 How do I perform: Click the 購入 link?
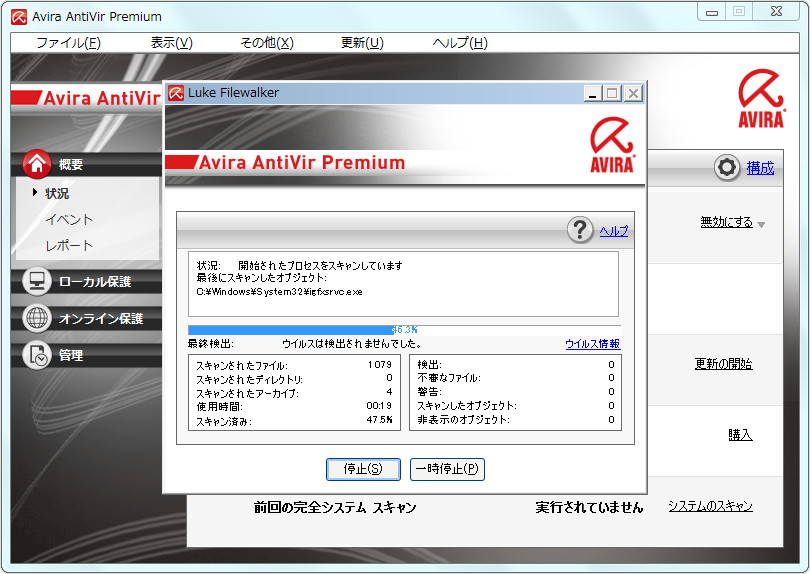coord(740,435)
